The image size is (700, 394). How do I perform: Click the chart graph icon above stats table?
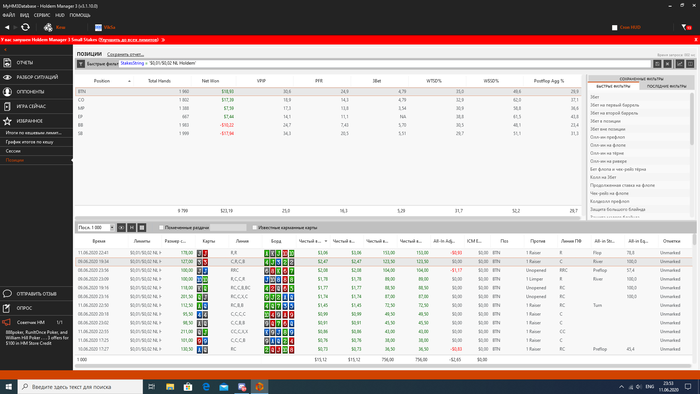[679, 64]
